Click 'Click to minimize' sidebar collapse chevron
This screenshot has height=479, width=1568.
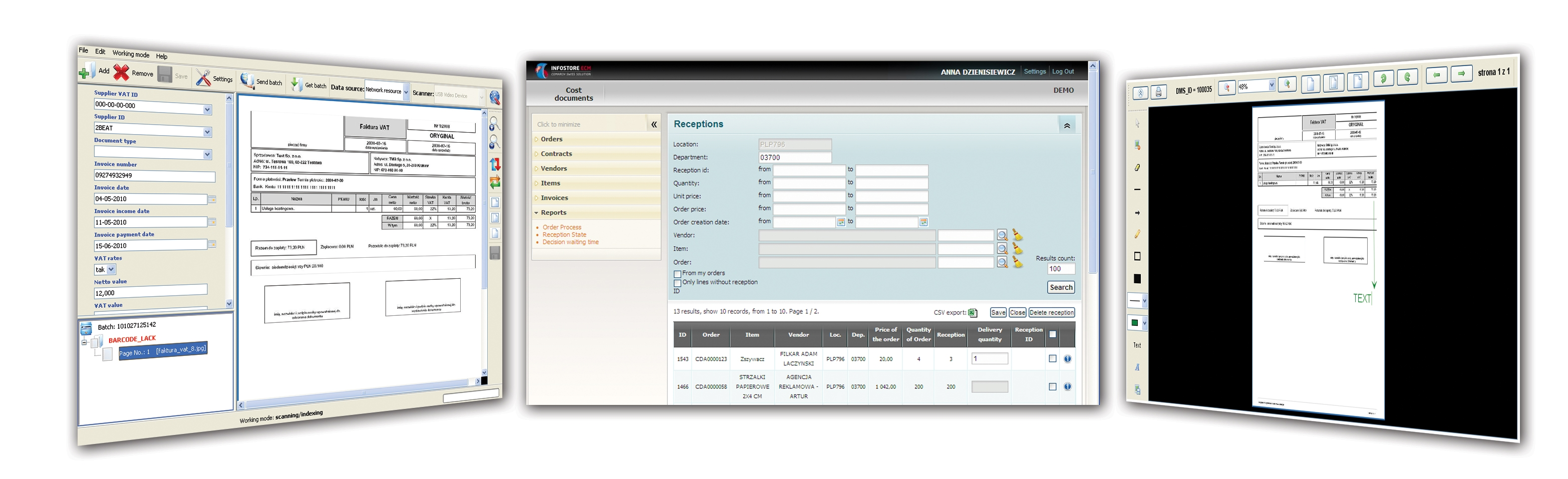[654, 124]
